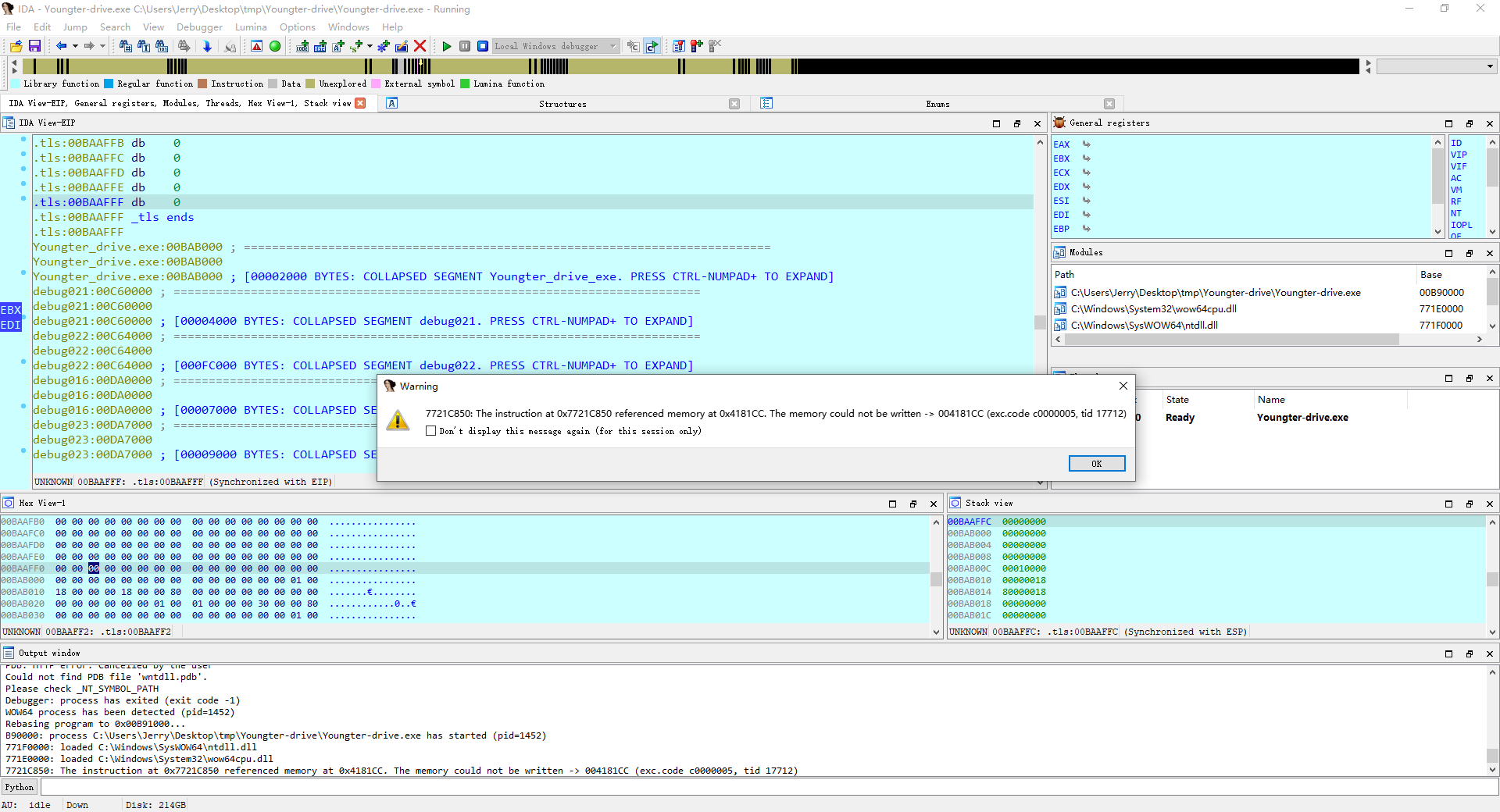Image resolution: width=1500 pixels, height=812 pixels.
Task: Tick Don't display this message again checkbox
Action: [x=430, y=431]
